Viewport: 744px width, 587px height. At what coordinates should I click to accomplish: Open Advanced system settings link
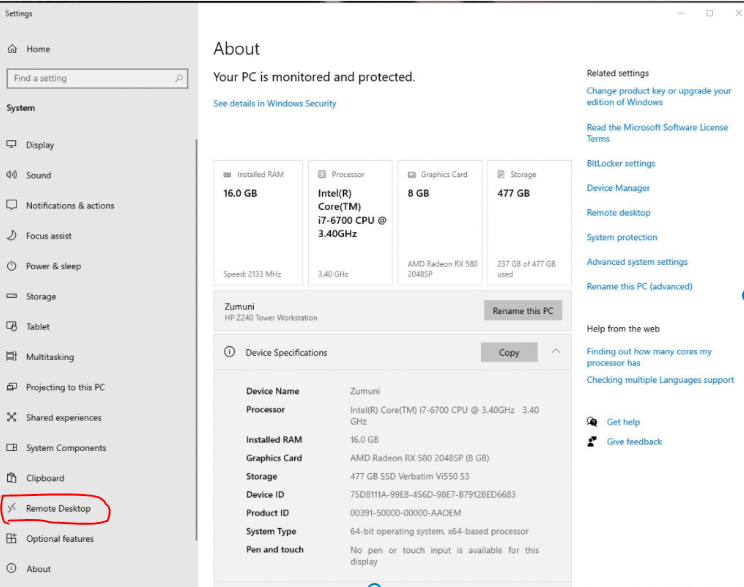tap(637, 262)
